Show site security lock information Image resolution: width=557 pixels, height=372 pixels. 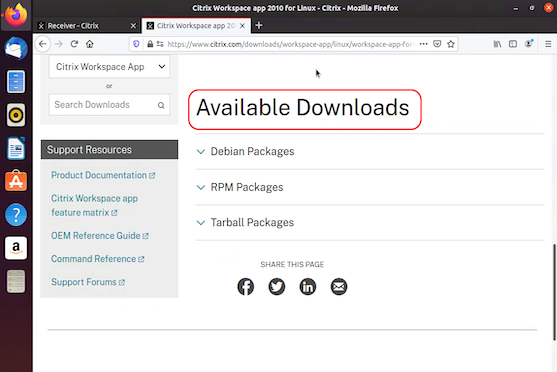(150, 44)
